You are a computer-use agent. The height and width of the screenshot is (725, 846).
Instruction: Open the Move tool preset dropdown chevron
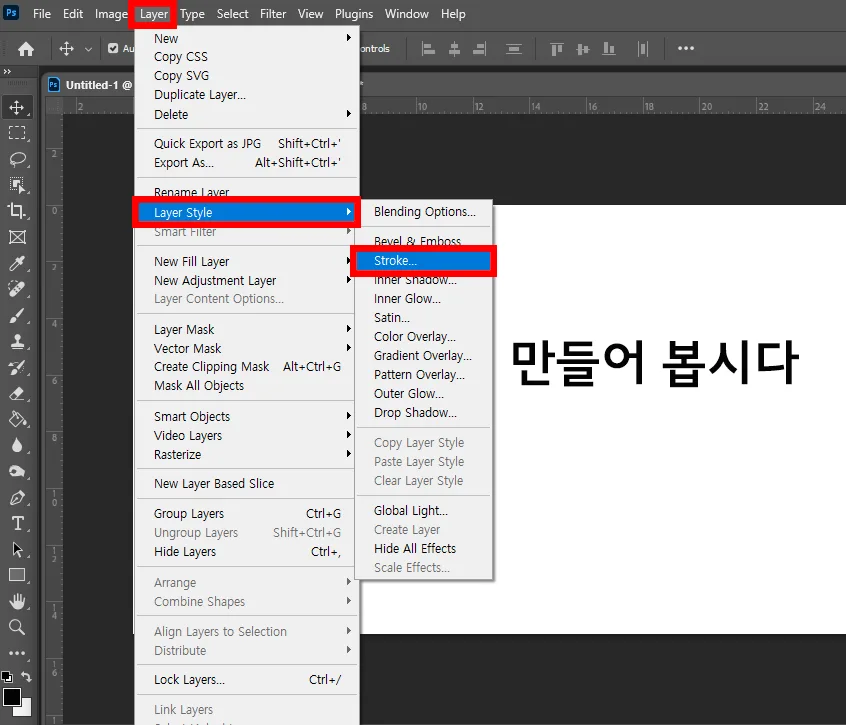[90, 48]
